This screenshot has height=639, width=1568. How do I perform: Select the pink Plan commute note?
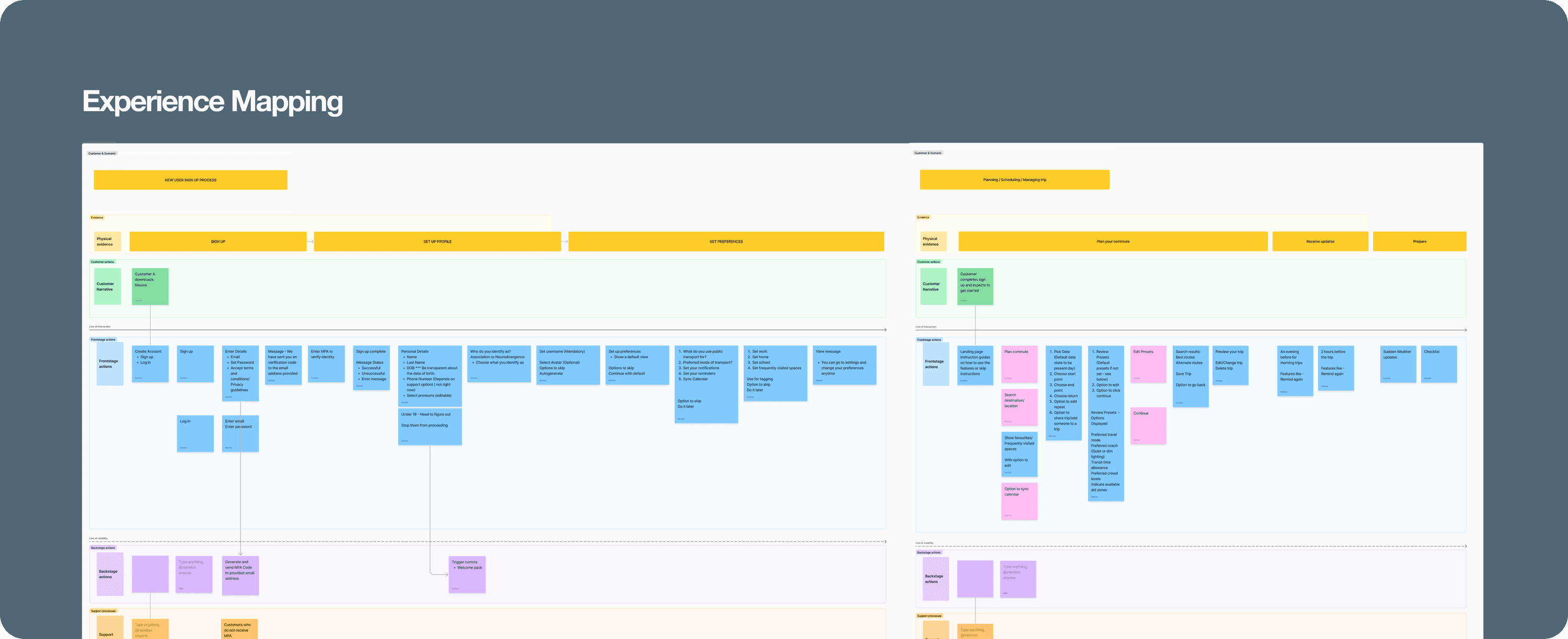click(1019, 364)
